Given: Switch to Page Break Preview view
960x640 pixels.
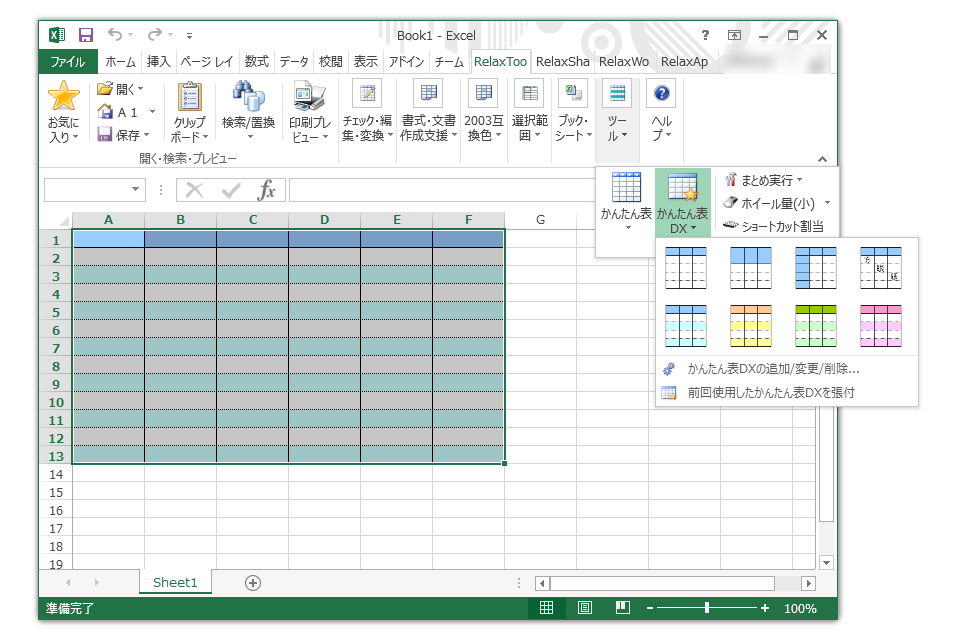Looking at the screenshot, I should 623,608.
